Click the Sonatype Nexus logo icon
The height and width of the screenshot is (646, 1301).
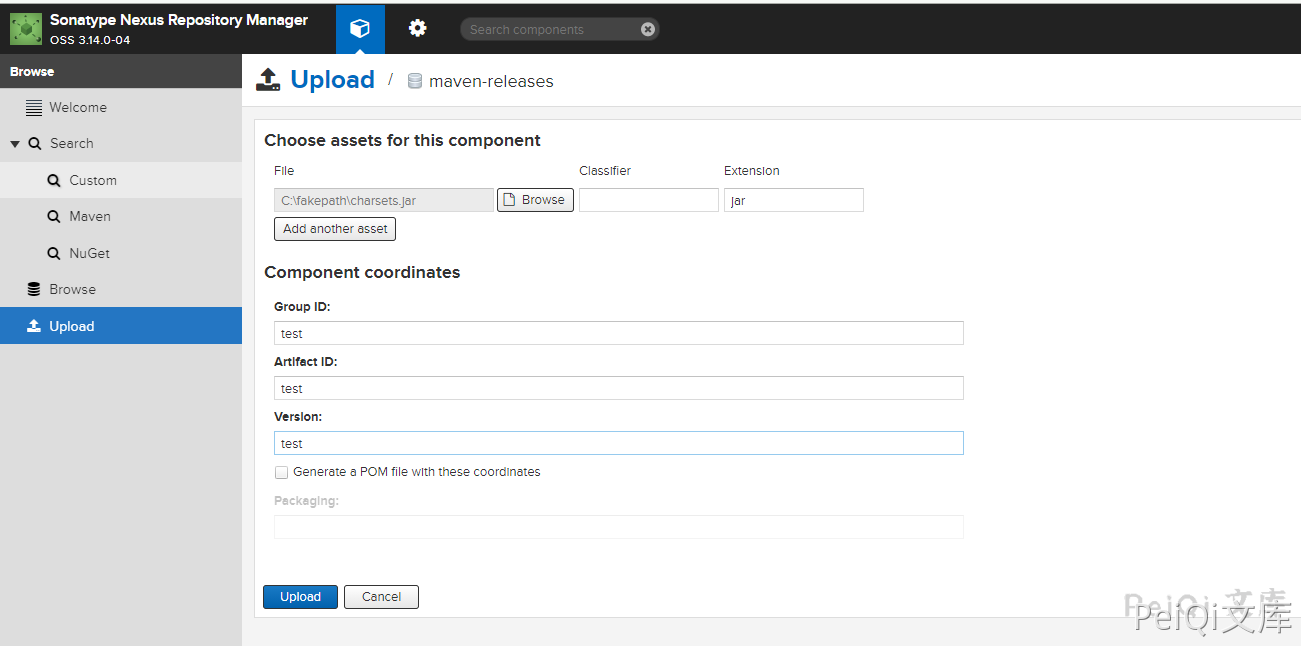click(26, 29)
